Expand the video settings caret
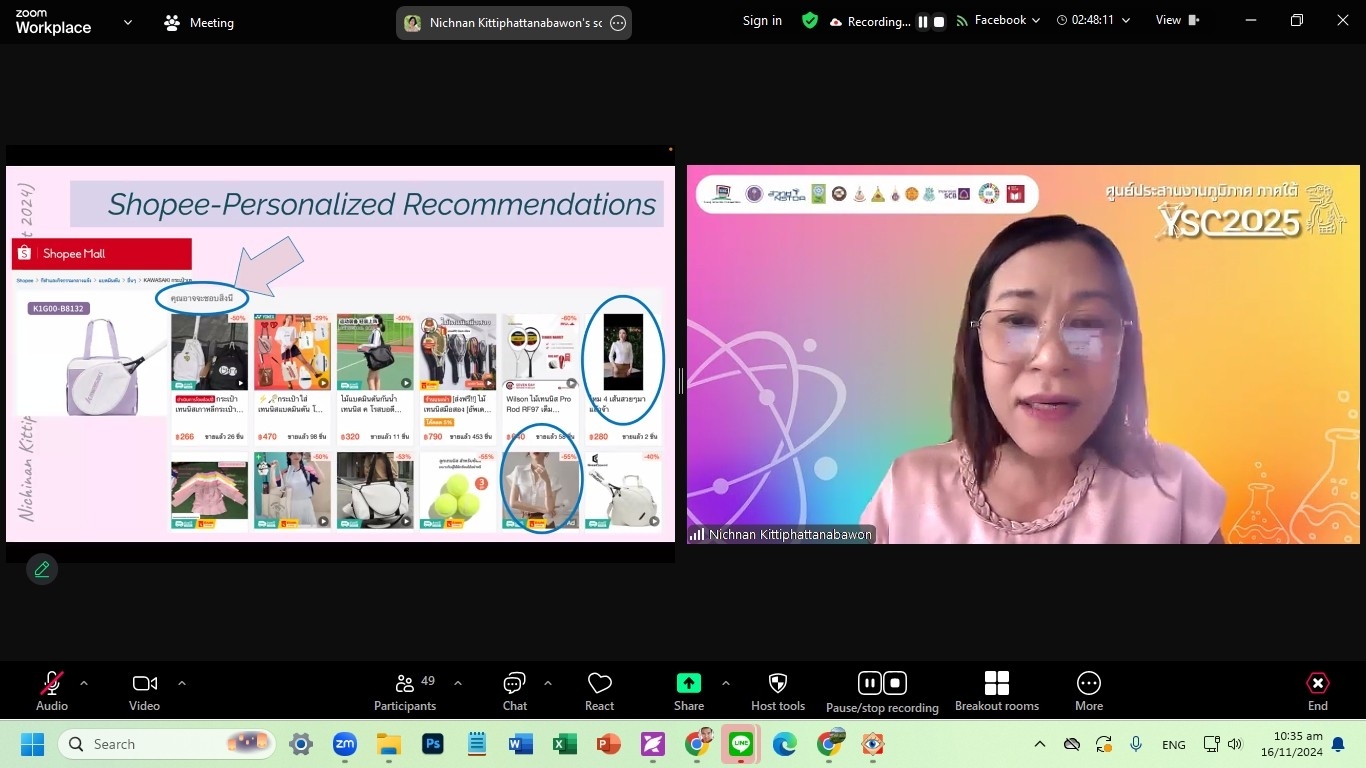 tap(182, 683)
